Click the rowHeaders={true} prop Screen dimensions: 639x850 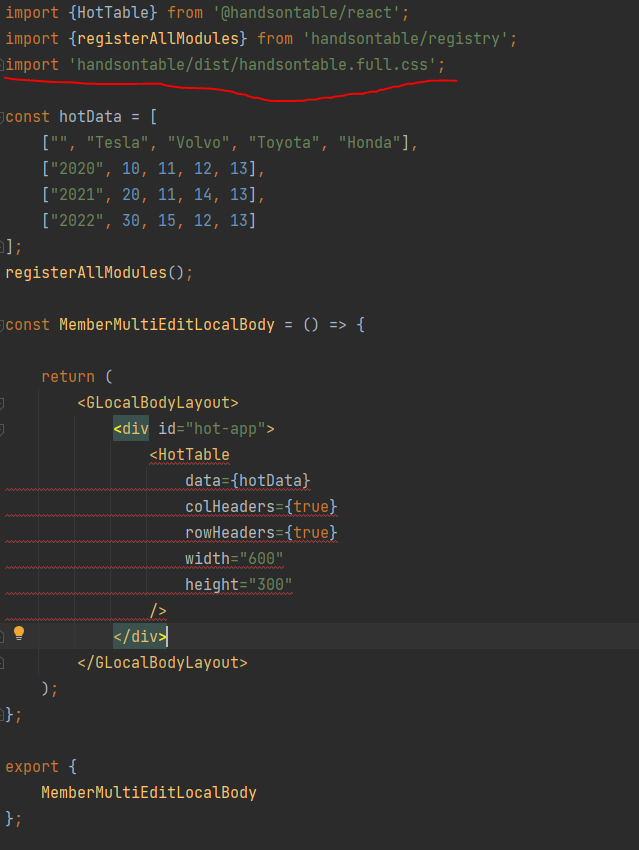tap(261, 533)
